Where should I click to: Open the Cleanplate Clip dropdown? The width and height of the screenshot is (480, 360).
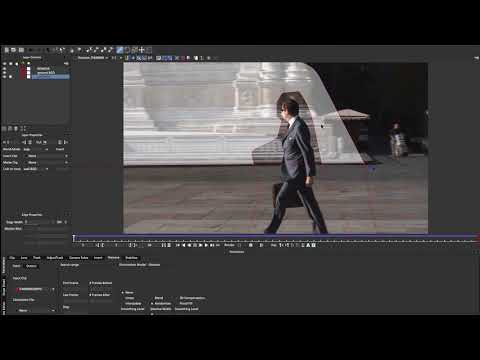click(x=36, y=310)
